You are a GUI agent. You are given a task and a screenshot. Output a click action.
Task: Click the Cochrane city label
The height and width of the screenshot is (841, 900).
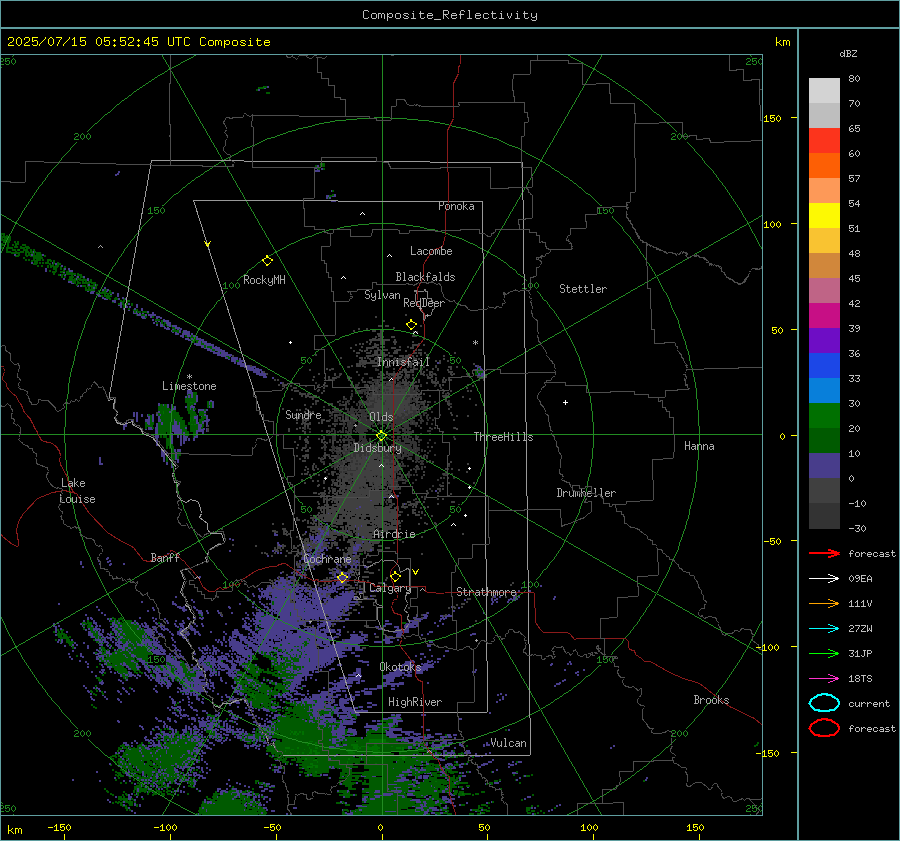point(327,559)
